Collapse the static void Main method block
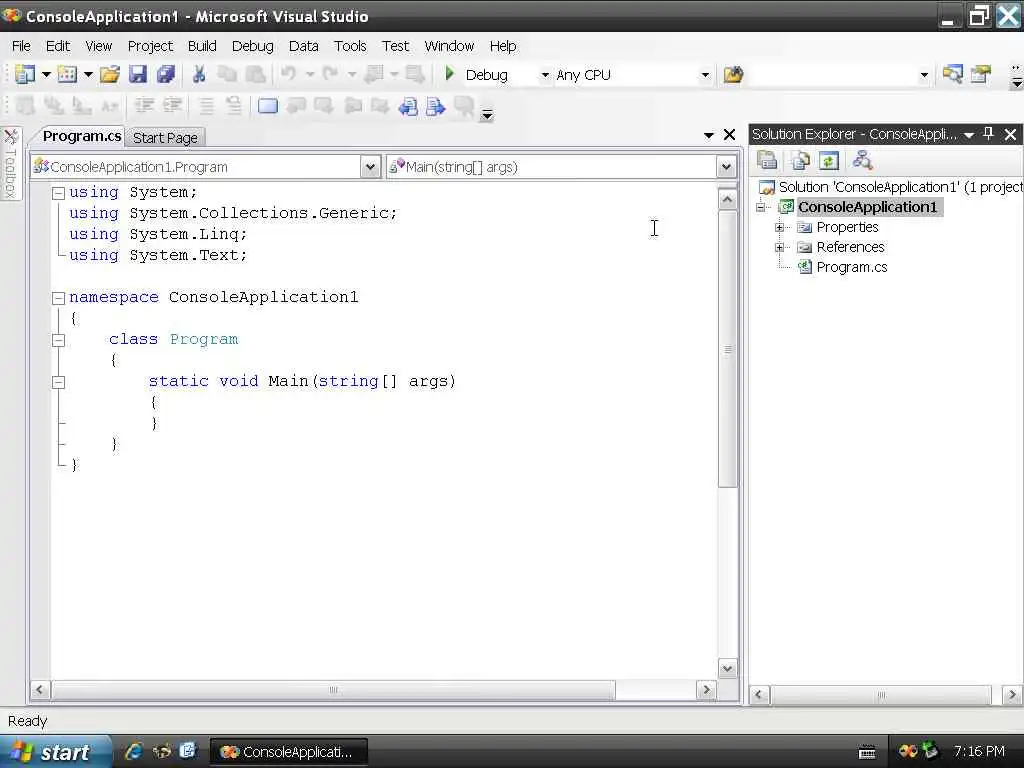 (58, 382)
